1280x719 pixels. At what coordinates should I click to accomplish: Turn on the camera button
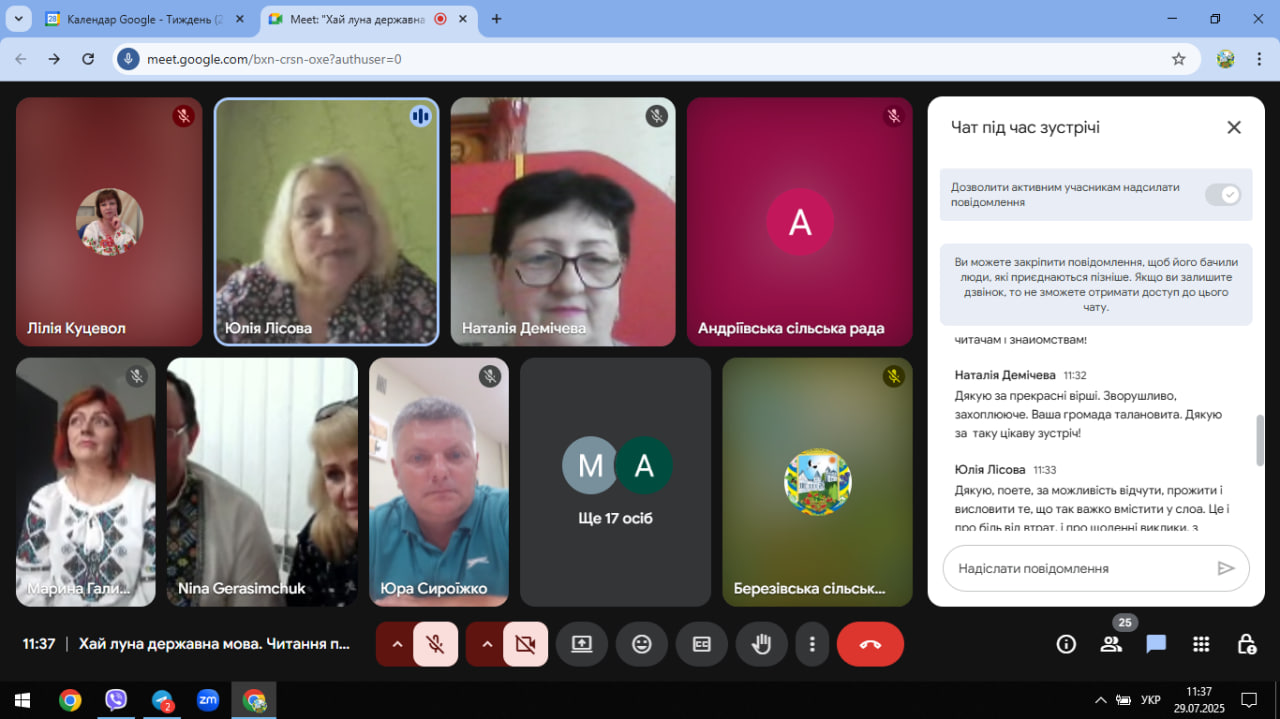525,644
